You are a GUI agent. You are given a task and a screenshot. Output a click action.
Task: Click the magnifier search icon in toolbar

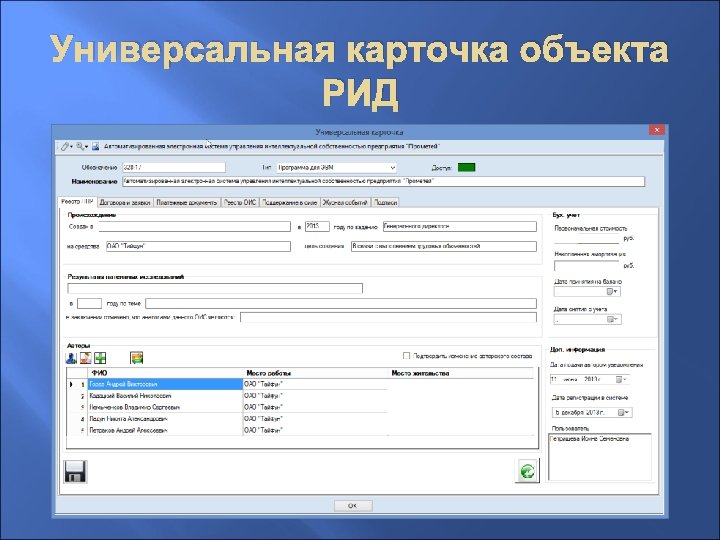click(x=80, y=146)
